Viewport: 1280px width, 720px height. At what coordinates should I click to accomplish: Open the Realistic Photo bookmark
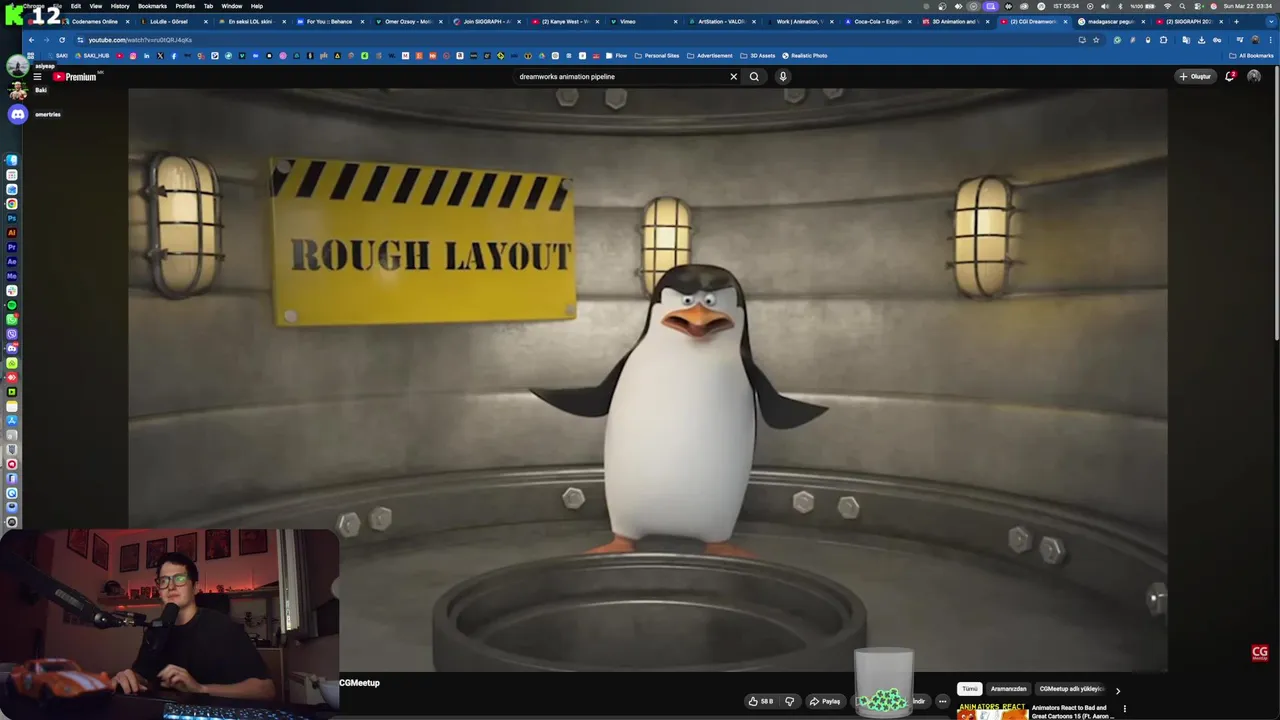click(805, 56)
